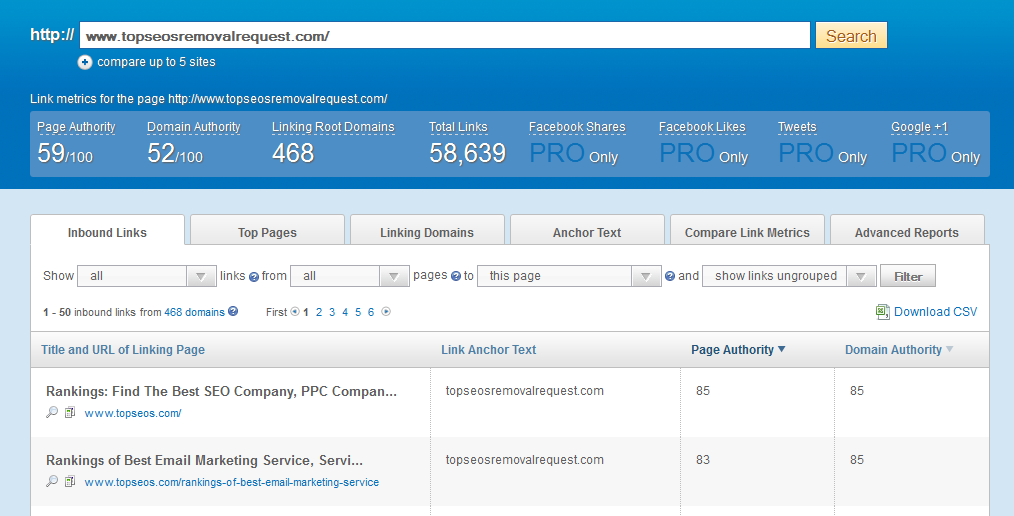Click 'Rankings of Best Email Marketing Service' title
This screenshot has width=1014, height=516.
tap(204, 460)
